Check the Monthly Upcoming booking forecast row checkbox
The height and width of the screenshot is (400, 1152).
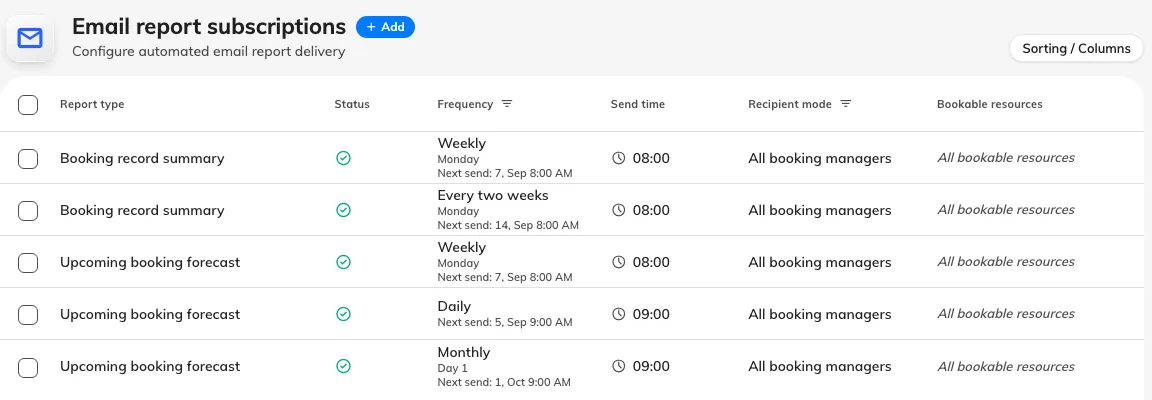pyautogui.click(x=28, y=367)
